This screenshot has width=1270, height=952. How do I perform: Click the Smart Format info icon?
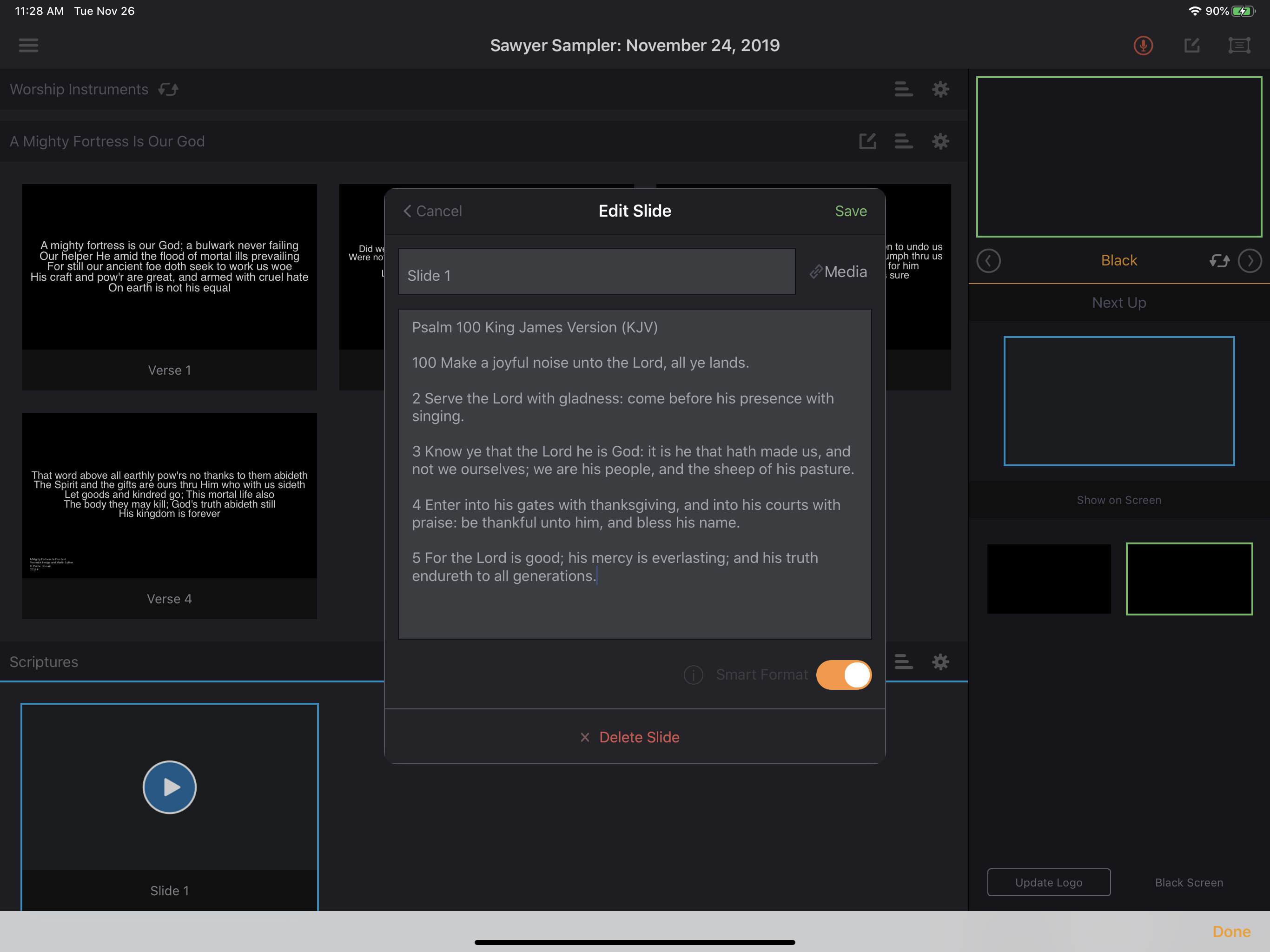pos(693,674)
